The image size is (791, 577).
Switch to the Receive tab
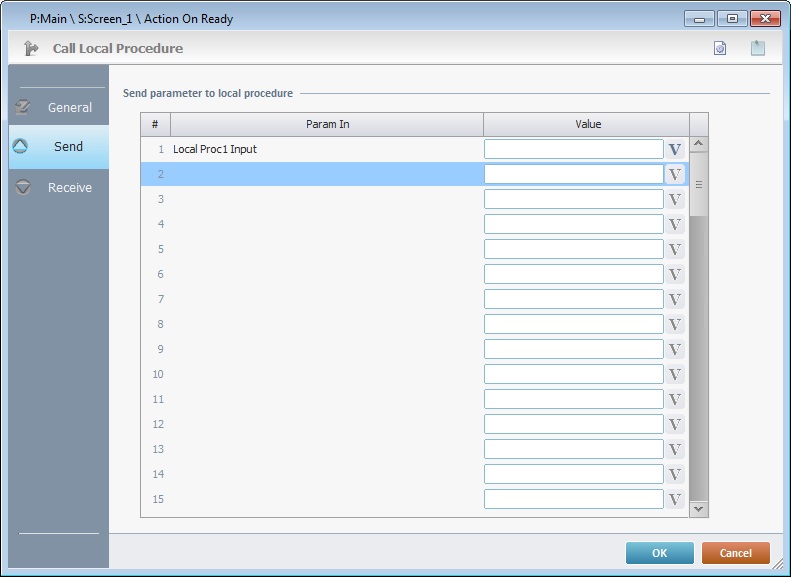(x=58, y=187)
